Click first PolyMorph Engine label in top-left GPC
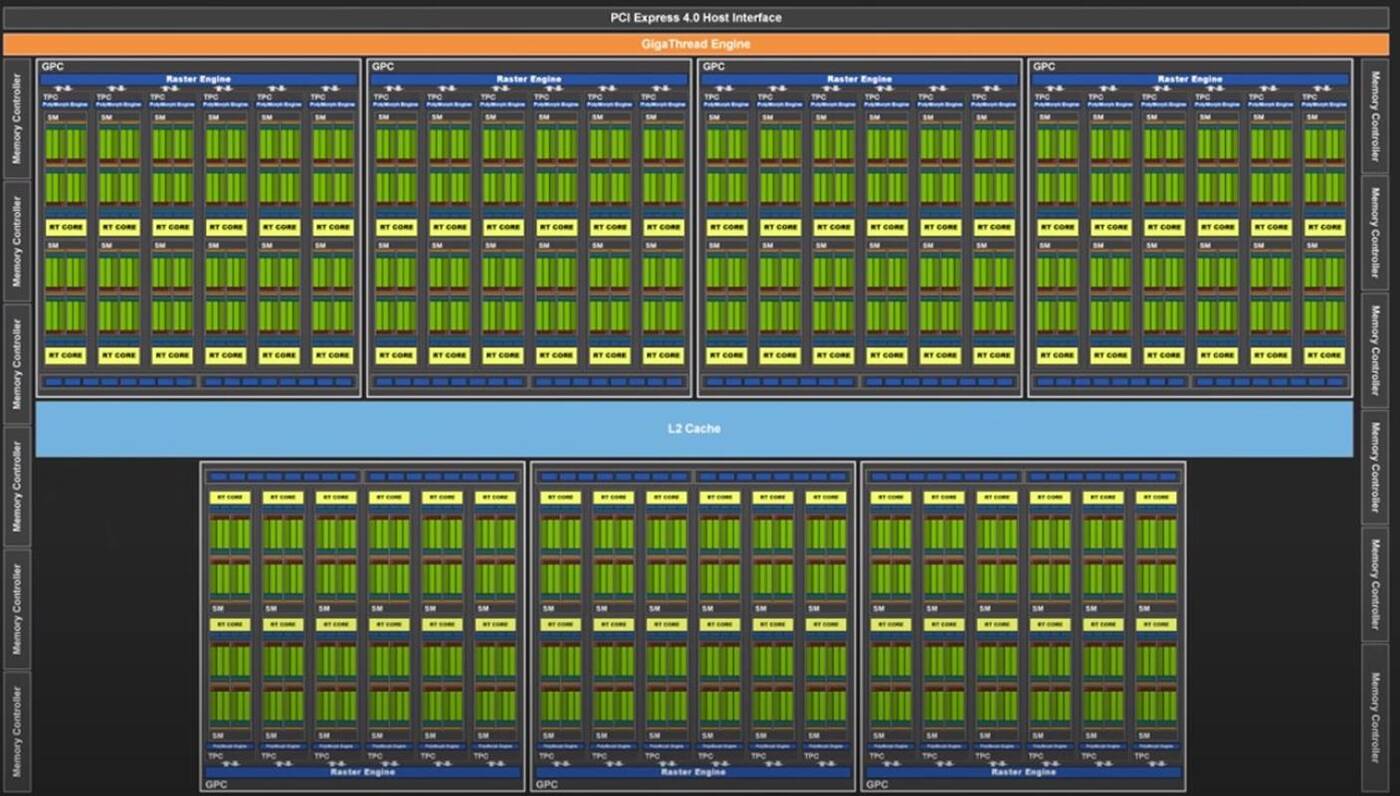 [x=66, y=104]
